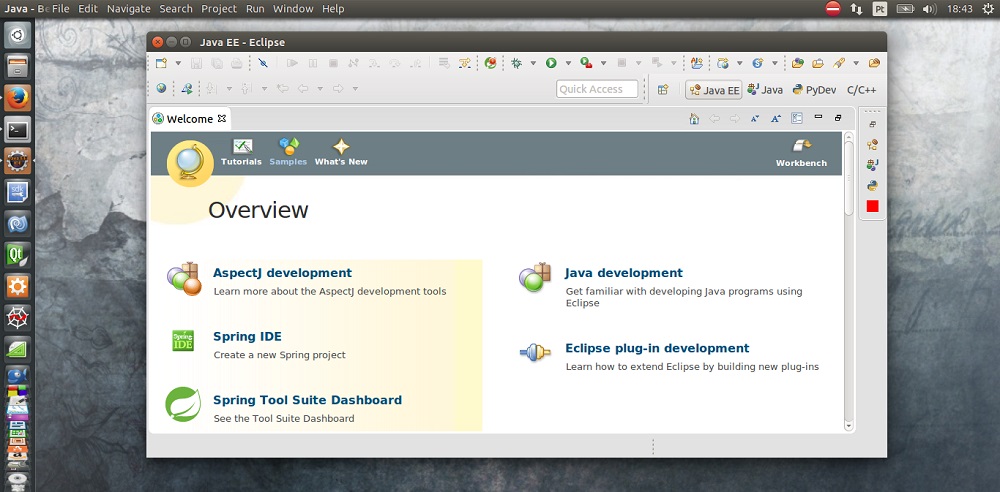Click the Spring Tool Suite Dashboard link

(x=307, y=400)
